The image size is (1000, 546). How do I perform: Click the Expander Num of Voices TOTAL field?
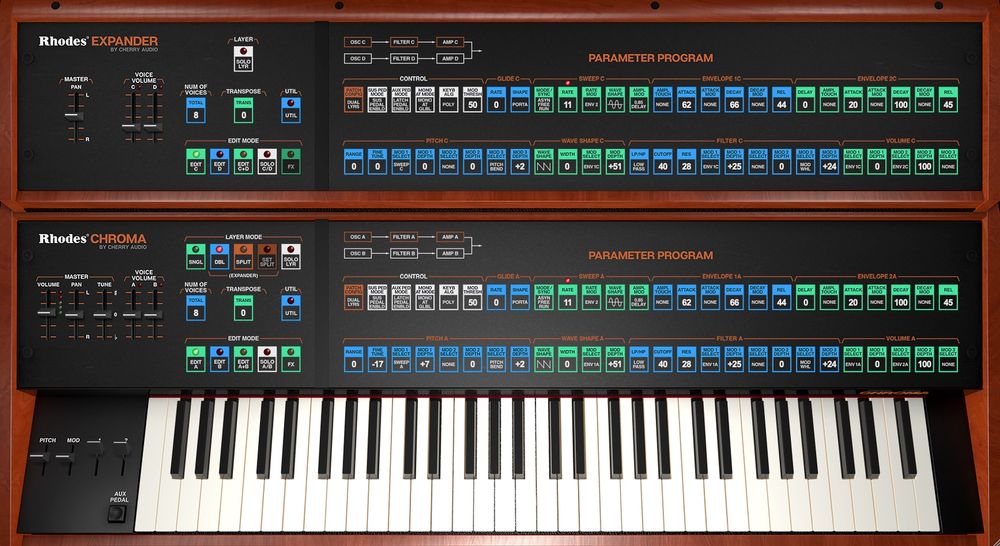196,110
